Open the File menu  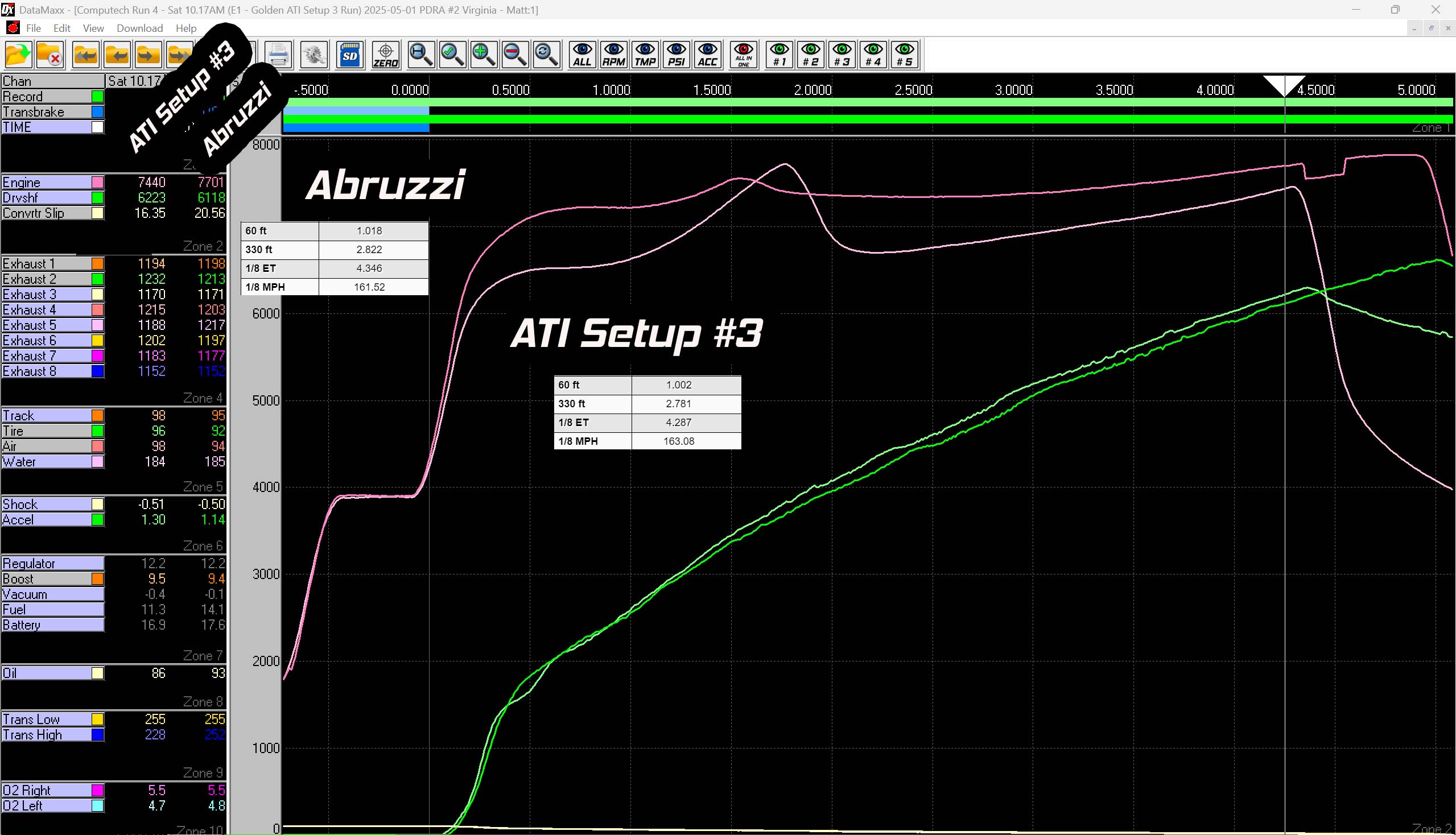click(x=33, y=28)
